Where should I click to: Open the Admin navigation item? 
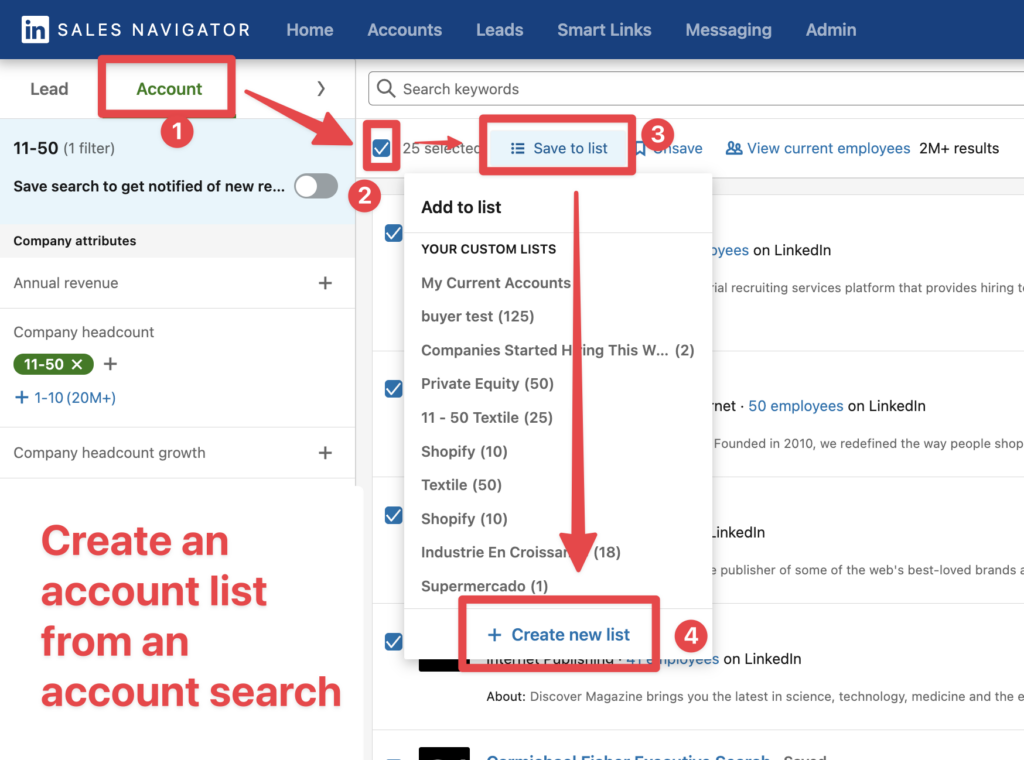[x=831, y=30]
